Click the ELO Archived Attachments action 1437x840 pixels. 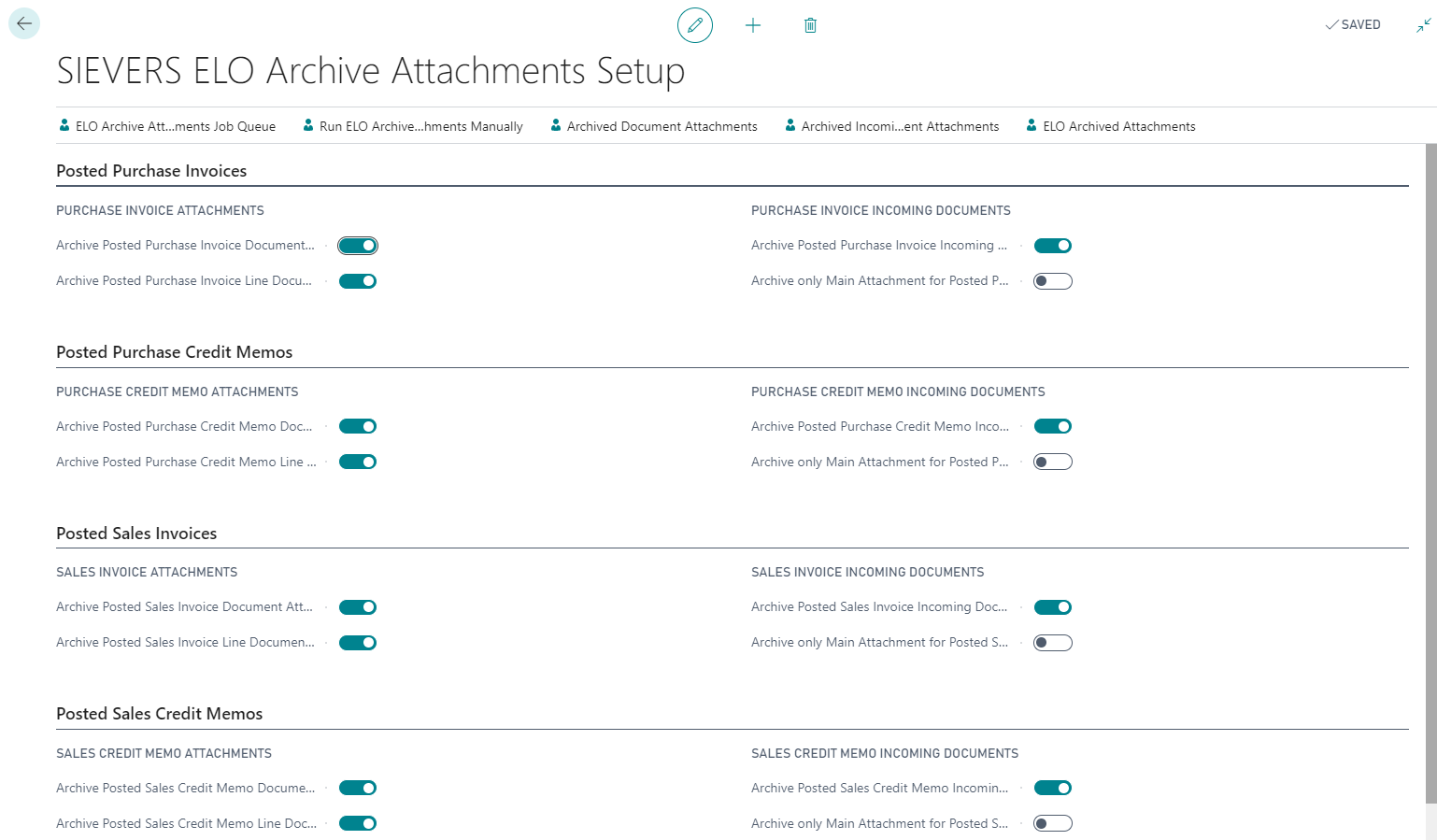[1110, 126]
